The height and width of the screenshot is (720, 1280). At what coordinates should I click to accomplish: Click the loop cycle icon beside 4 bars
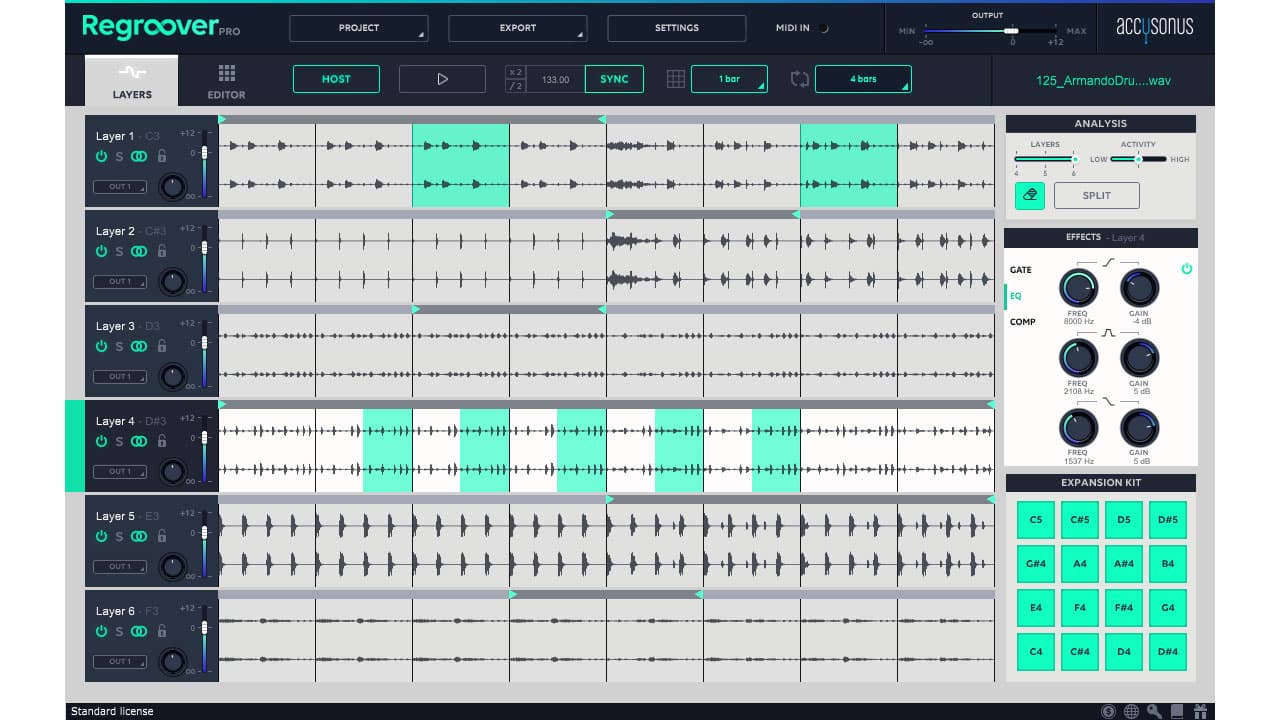(x=799, y=79)
